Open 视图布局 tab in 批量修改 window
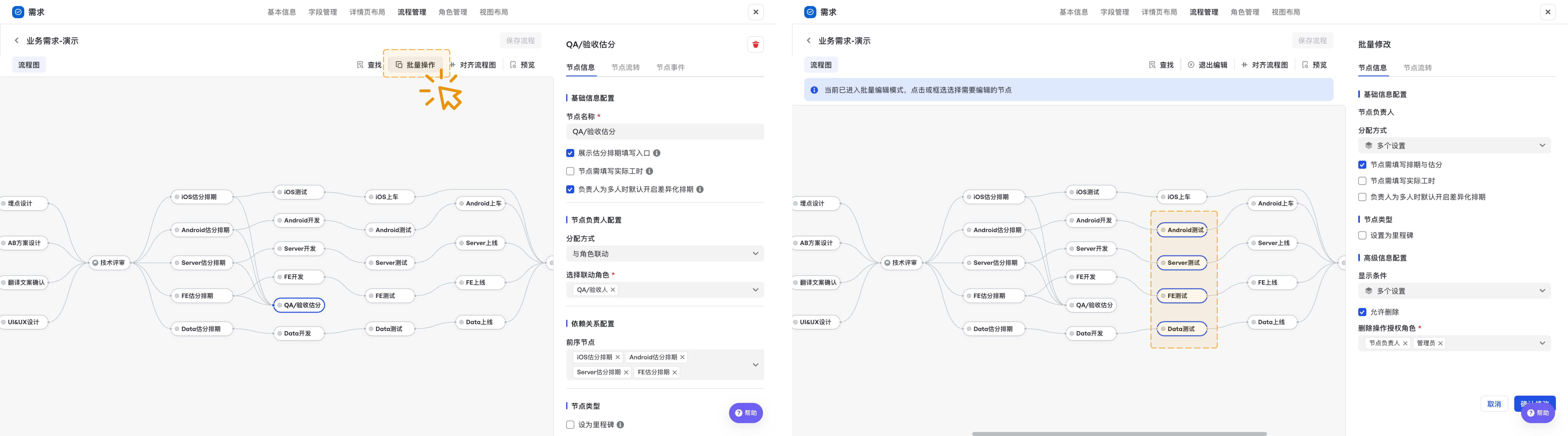The width and height of the screenshot is (1568, 436). [1286, 12]
